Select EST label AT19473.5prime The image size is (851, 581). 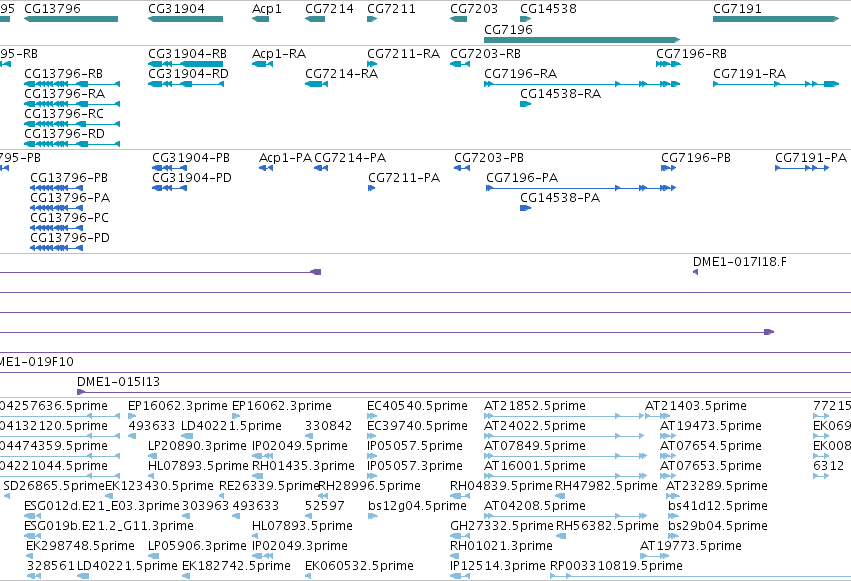(710, 426)
